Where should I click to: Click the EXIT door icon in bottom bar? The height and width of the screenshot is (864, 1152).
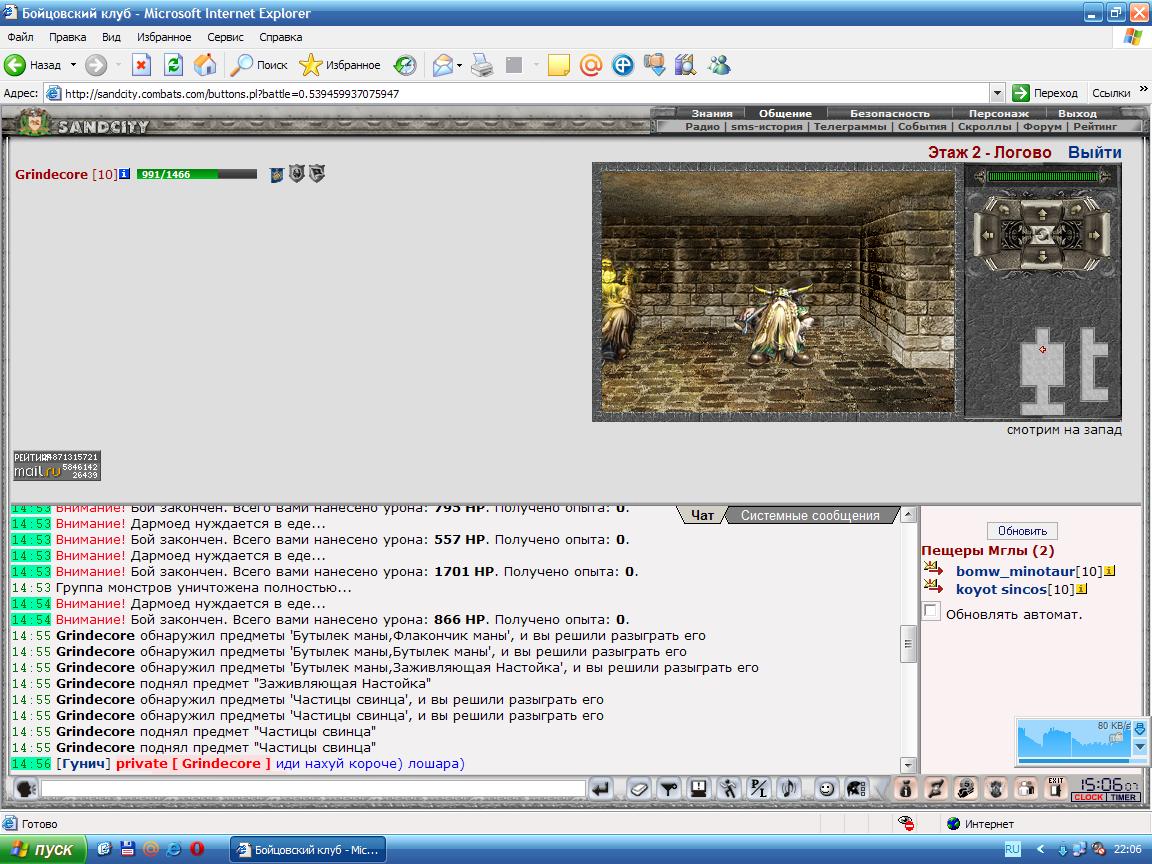(x=1056, y=788)
